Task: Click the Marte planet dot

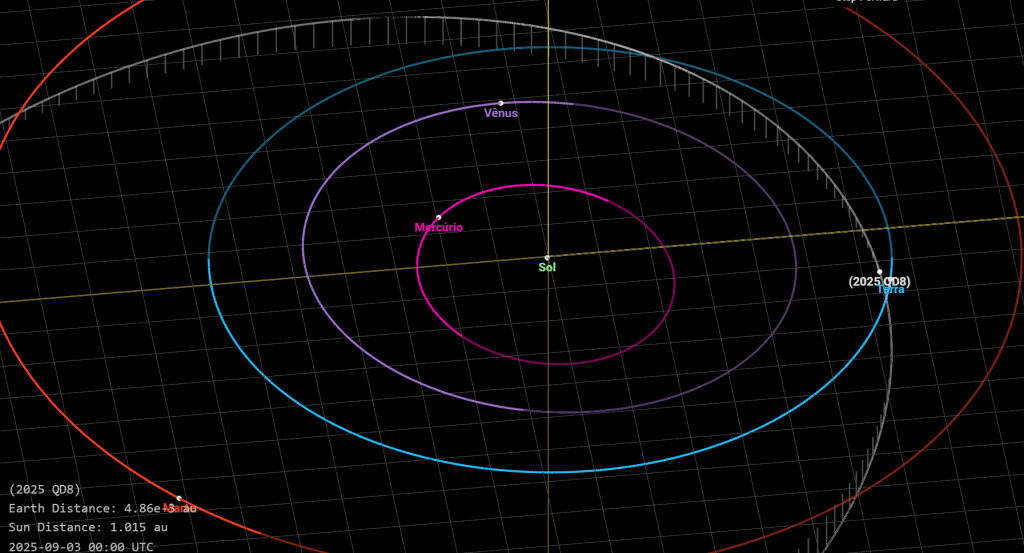Action: pos(179,498)
